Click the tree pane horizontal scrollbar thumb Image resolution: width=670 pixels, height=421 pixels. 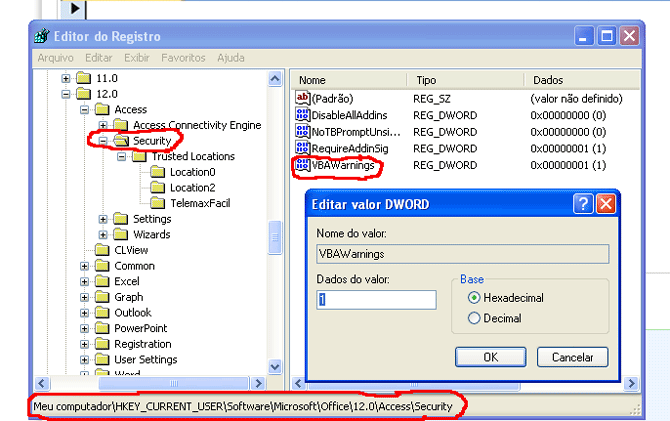click(x=173, y=383)
